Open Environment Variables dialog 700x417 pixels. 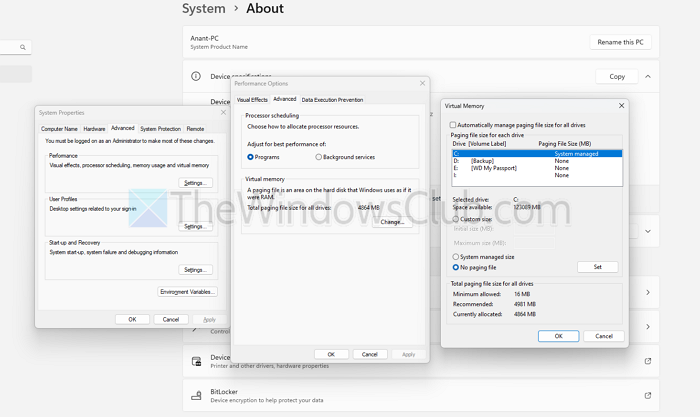188,292
